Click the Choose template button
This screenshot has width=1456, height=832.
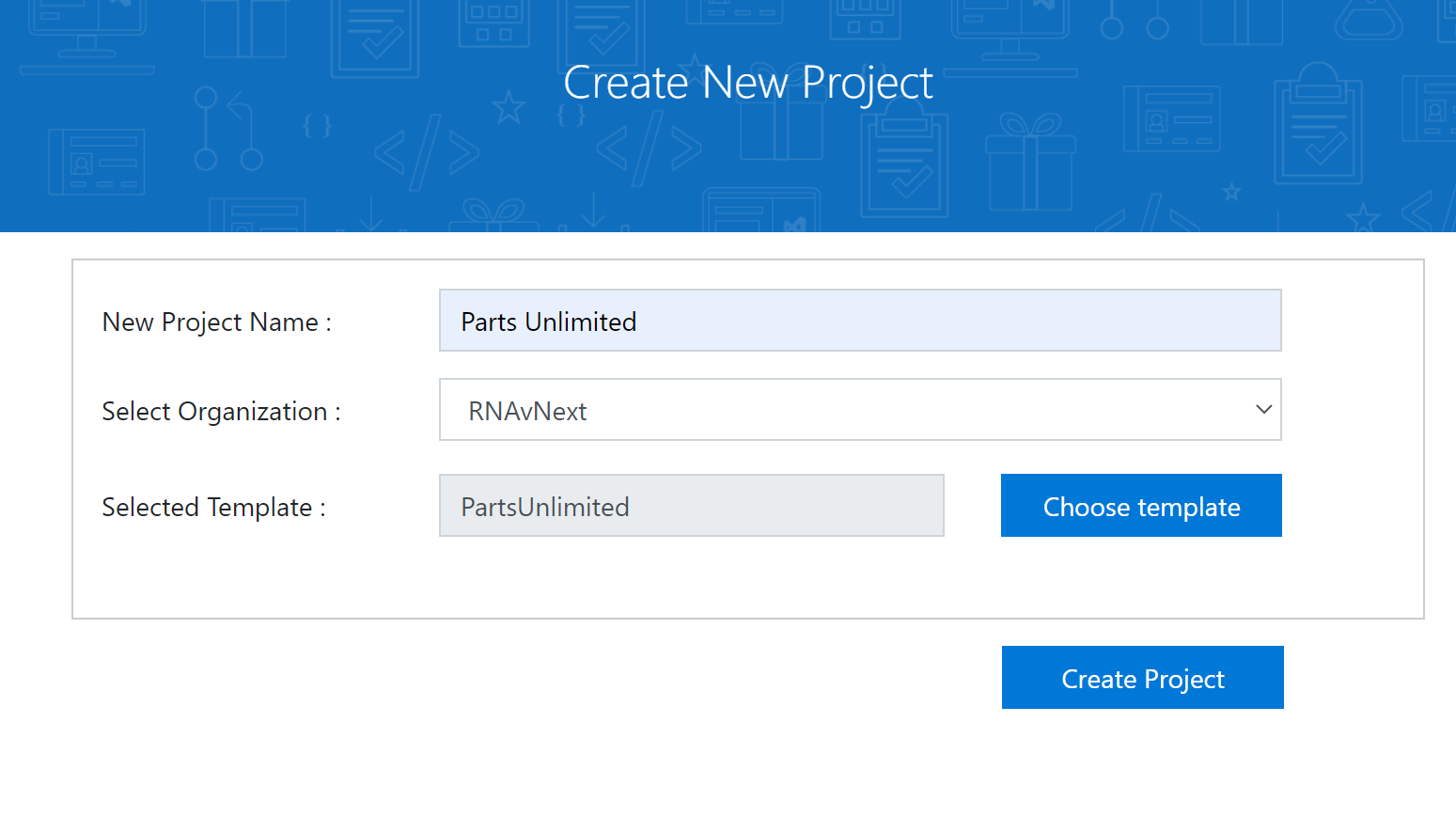(x=1140, y=506)
